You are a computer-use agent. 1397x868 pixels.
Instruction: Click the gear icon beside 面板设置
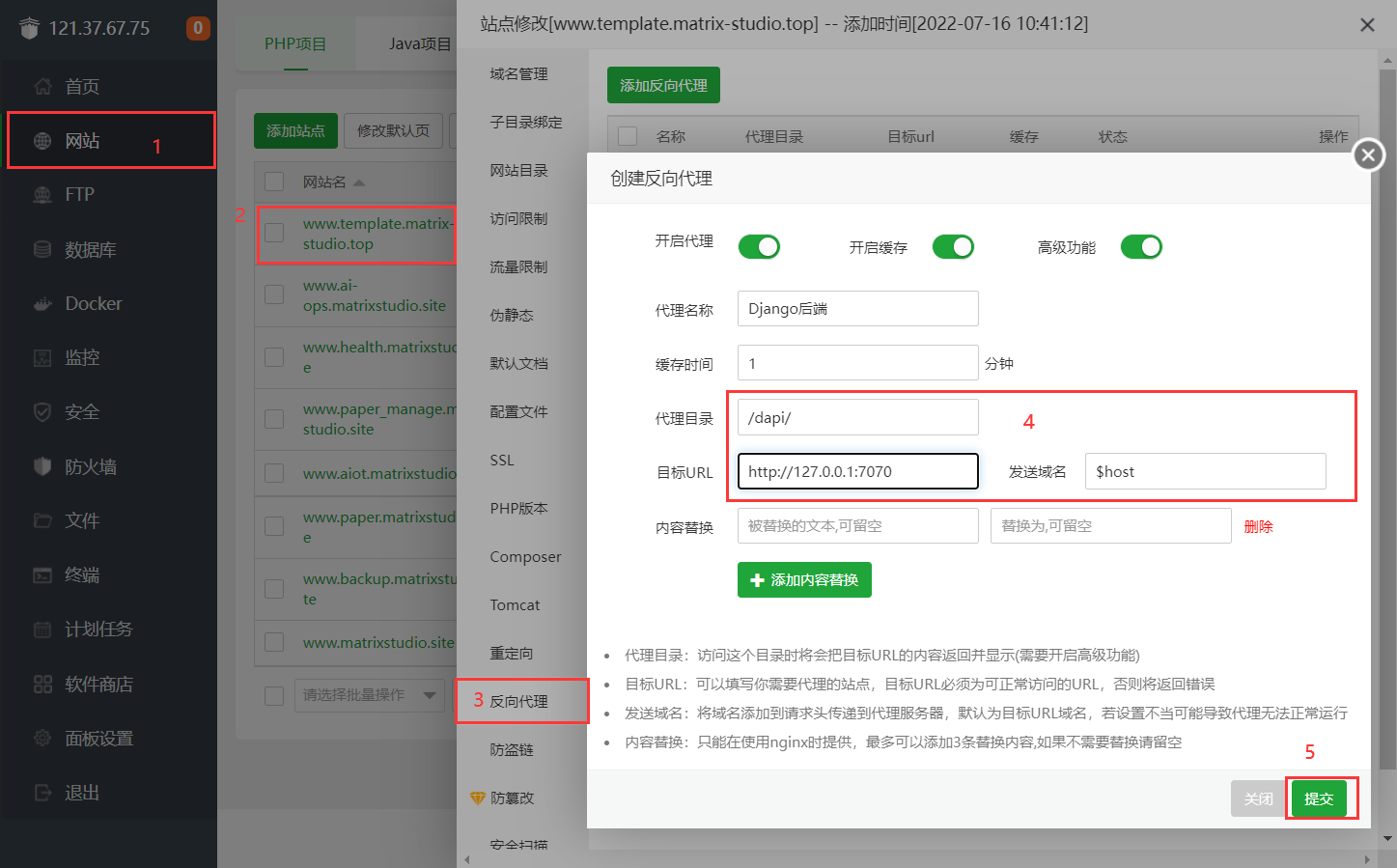42,738
